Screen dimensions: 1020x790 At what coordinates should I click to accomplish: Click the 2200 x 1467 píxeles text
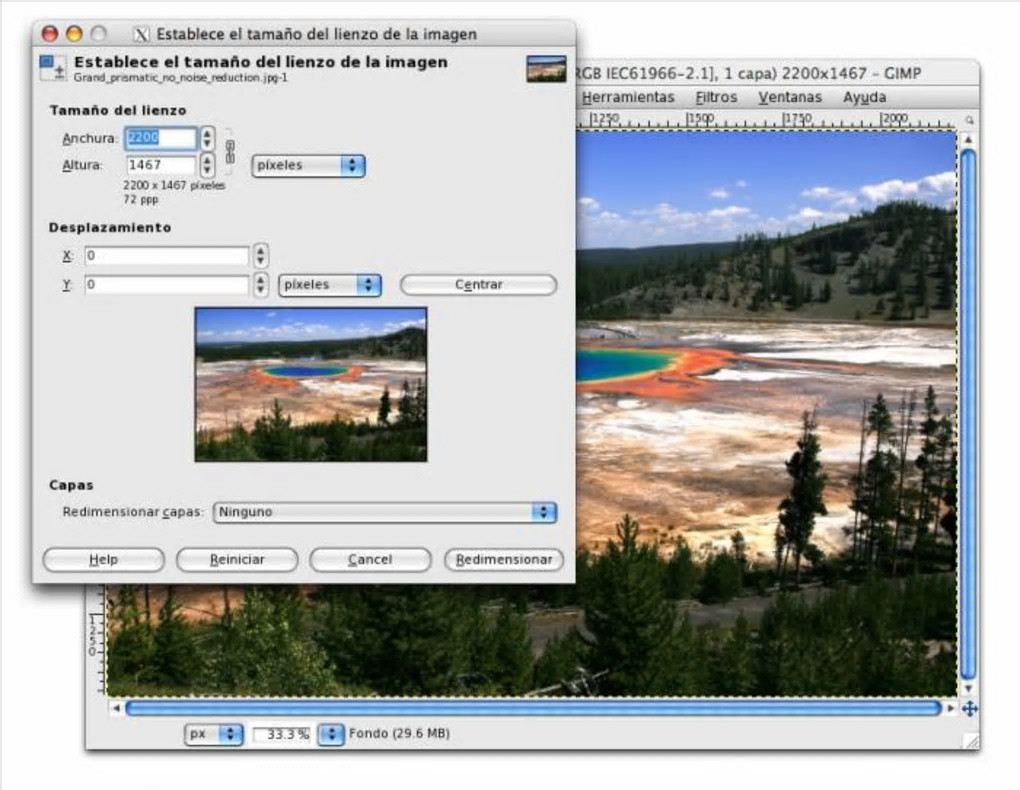174,185
